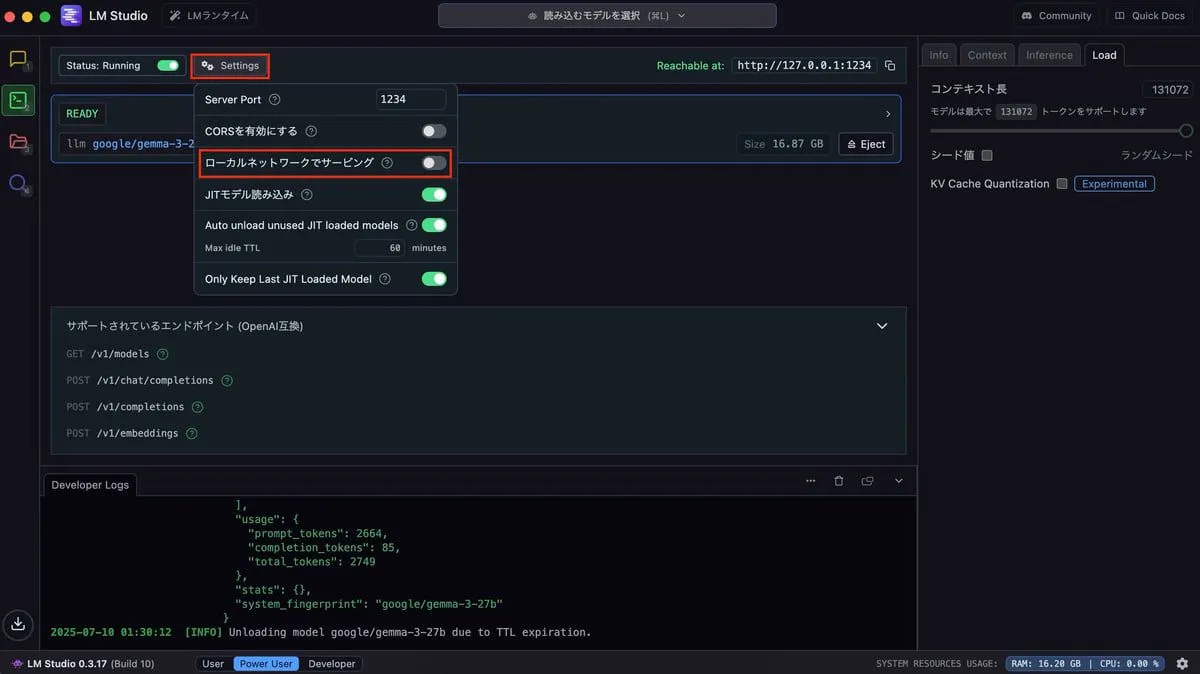Image resolution: width=1200 pixels, height=674 pixels.
Task: Check the KV Cache Quantization checkbox
Action: click(1062, 184)
